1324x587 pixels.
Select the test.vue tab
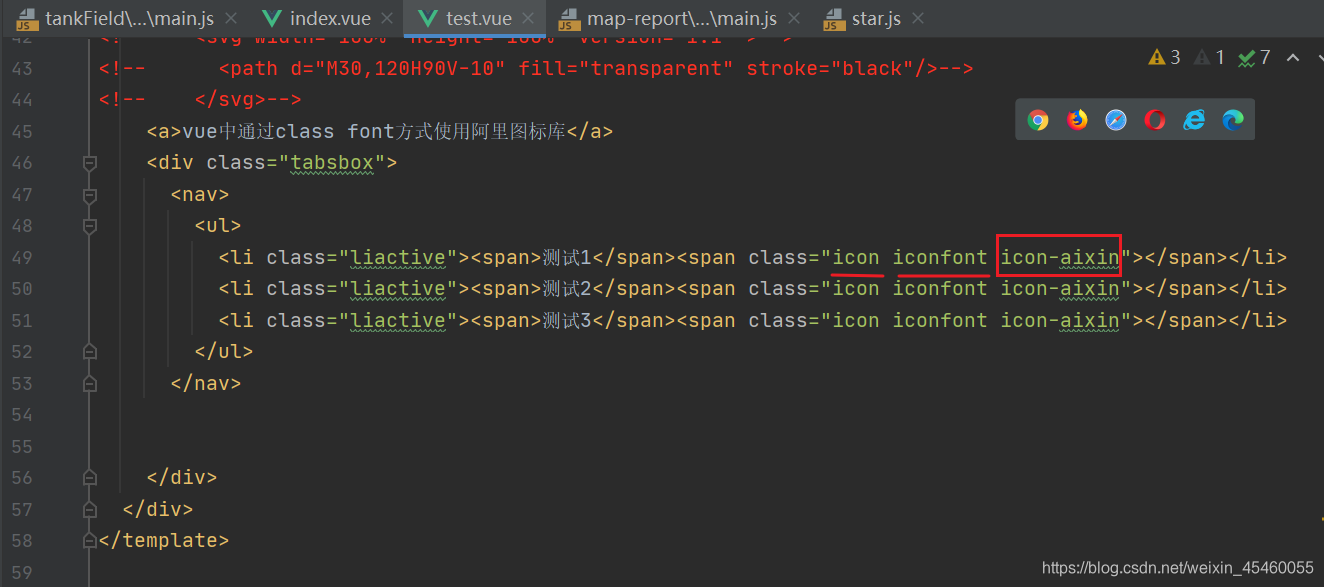coord(475,18)
